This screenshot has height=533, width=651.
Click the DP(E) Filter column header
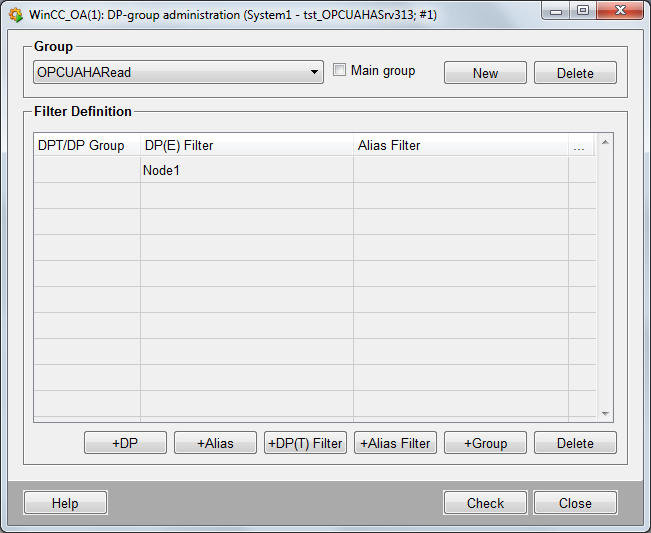[x=247, y=145]
